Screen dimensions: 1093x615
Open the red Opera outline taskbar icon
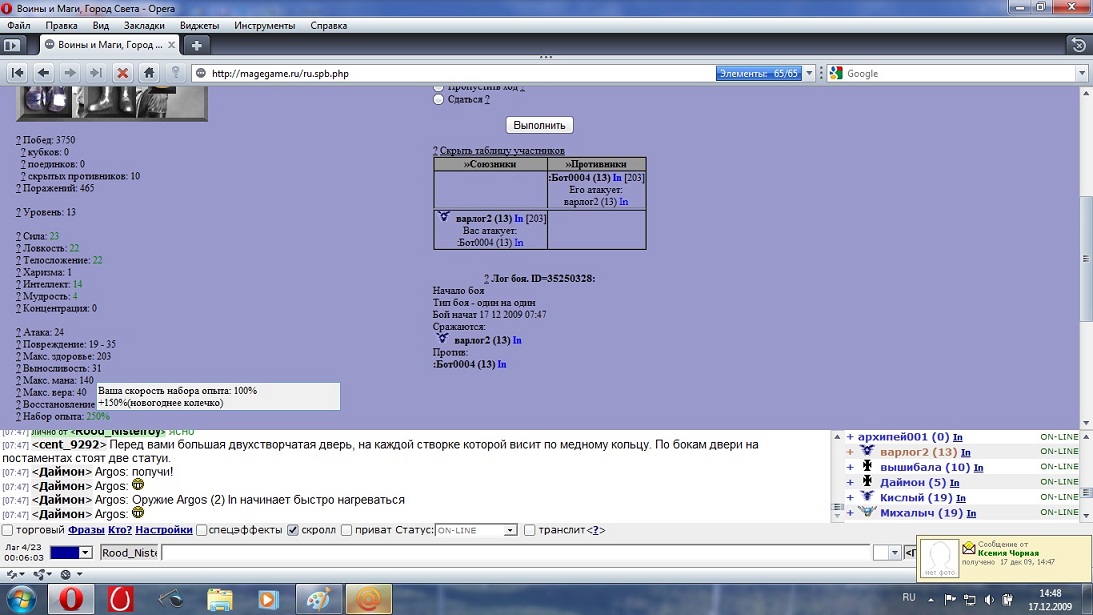tap(121, 599)
